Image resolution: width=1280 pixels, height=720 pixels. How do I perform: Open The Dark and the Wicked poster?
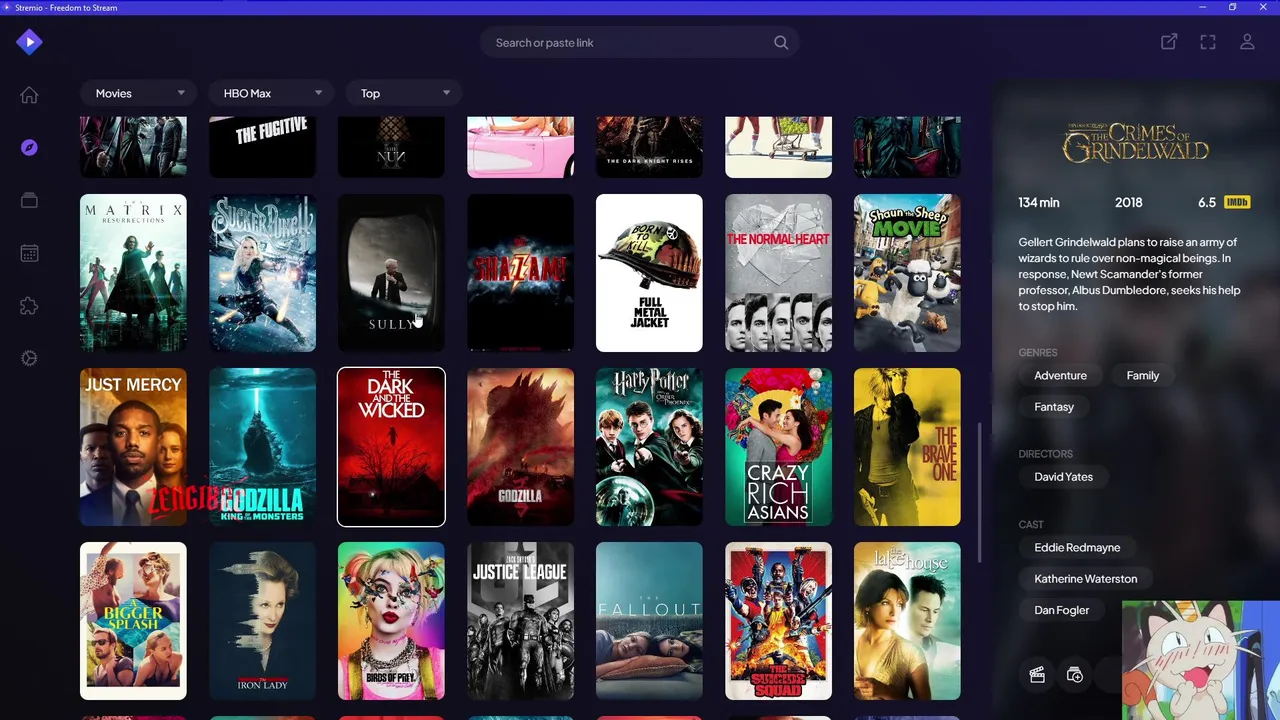pos(391,447)
